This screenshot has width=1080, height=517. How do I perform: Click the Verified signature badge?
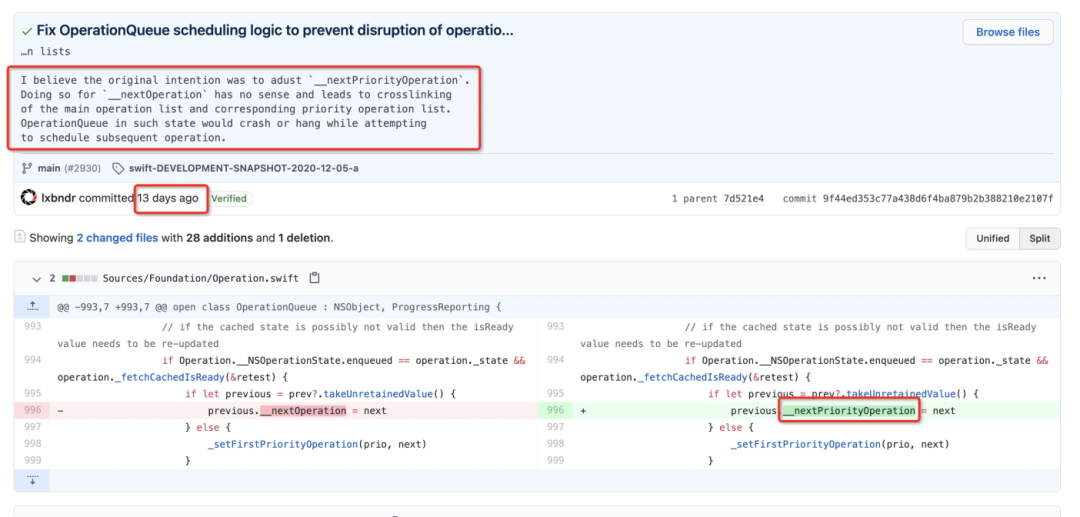(229, 198)
